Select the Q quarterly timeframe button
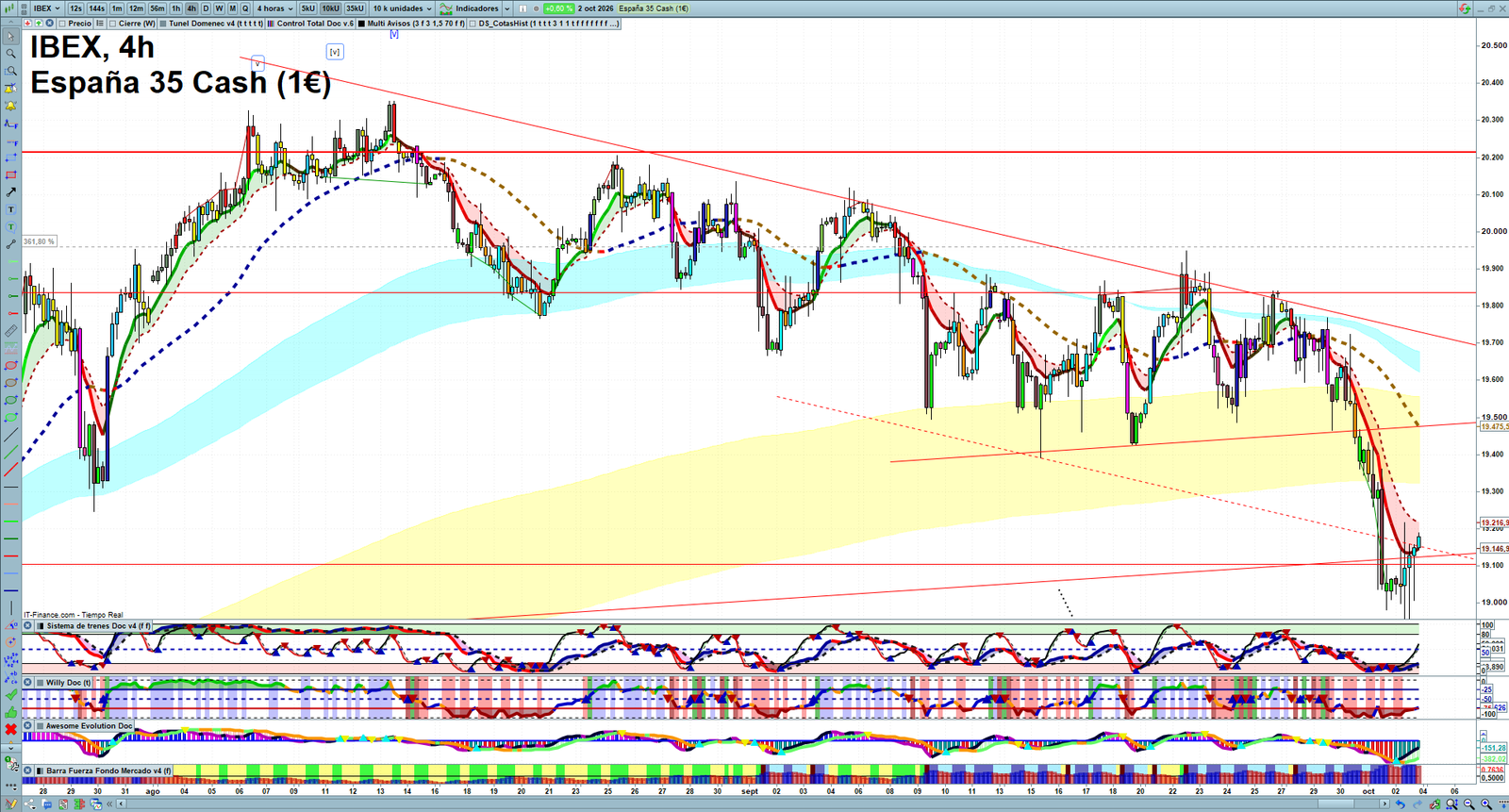The height and width of the screenshot is (812, 1509). pyautogui.click(x=245, y=8)
